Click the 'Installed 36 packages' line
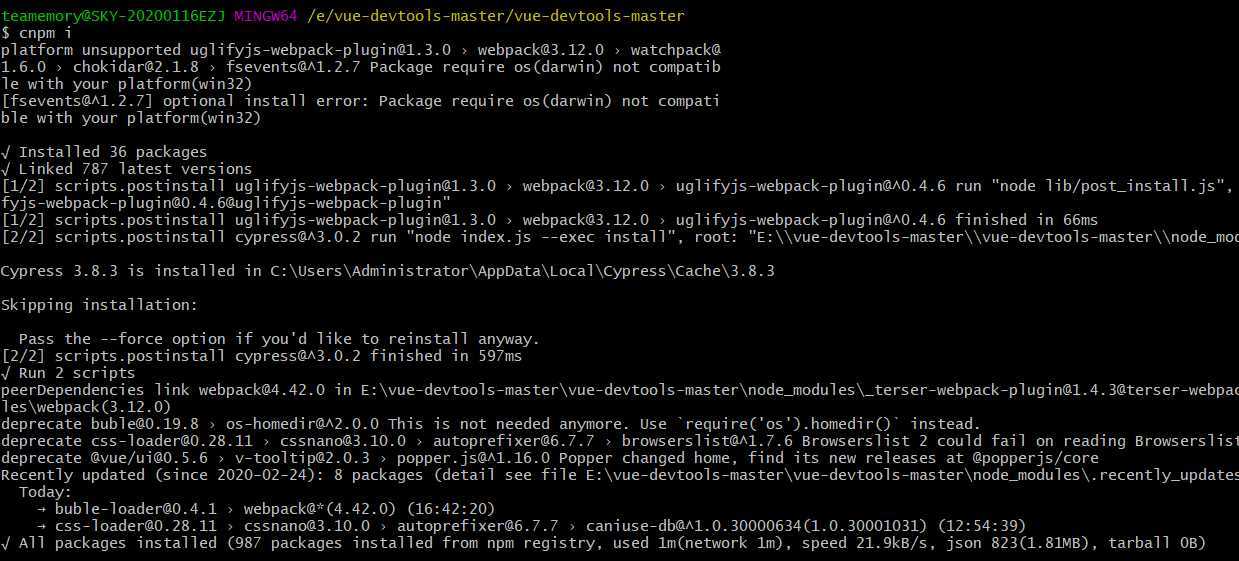The width and height of the screenshot is (1239, 561). tap(104, 152)
